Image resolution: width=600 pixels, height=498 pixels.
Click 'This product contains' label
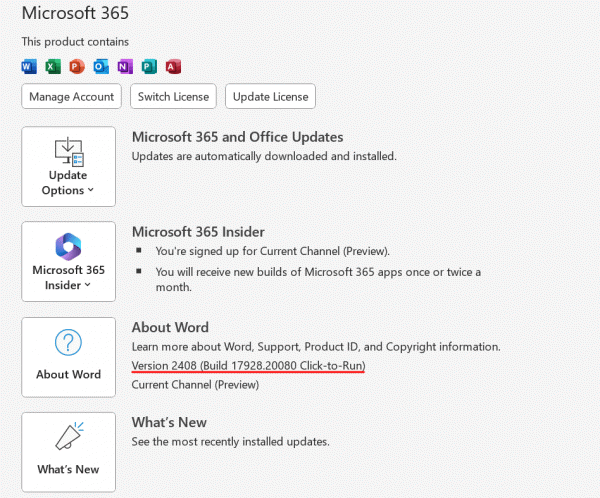(x=75, y=42)
